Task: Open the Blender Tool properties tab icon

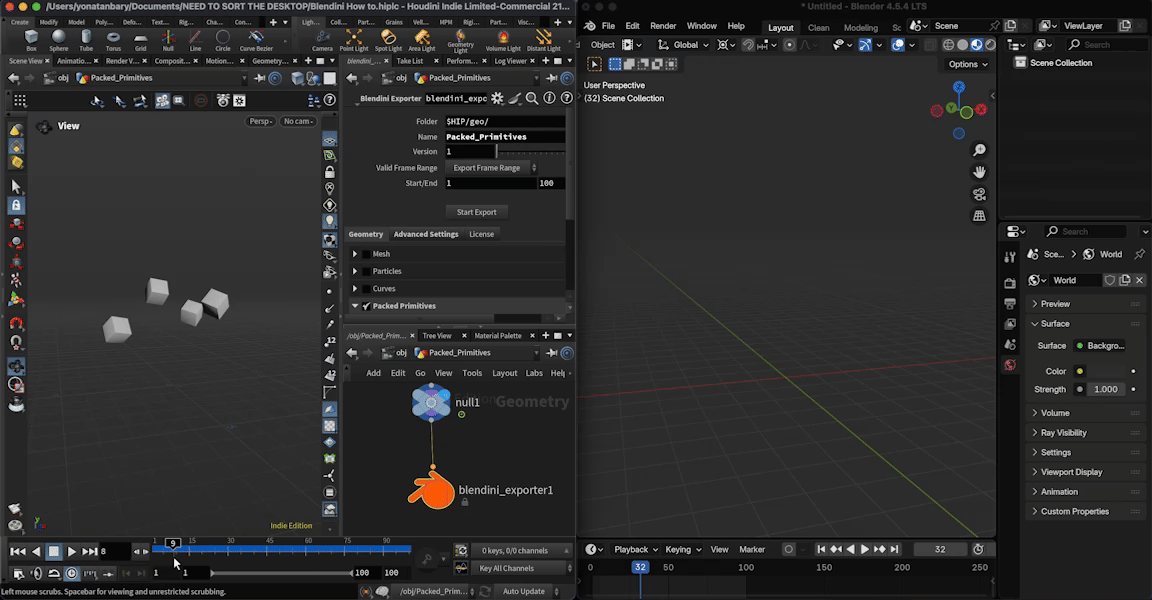Action: click(1010, 257)
